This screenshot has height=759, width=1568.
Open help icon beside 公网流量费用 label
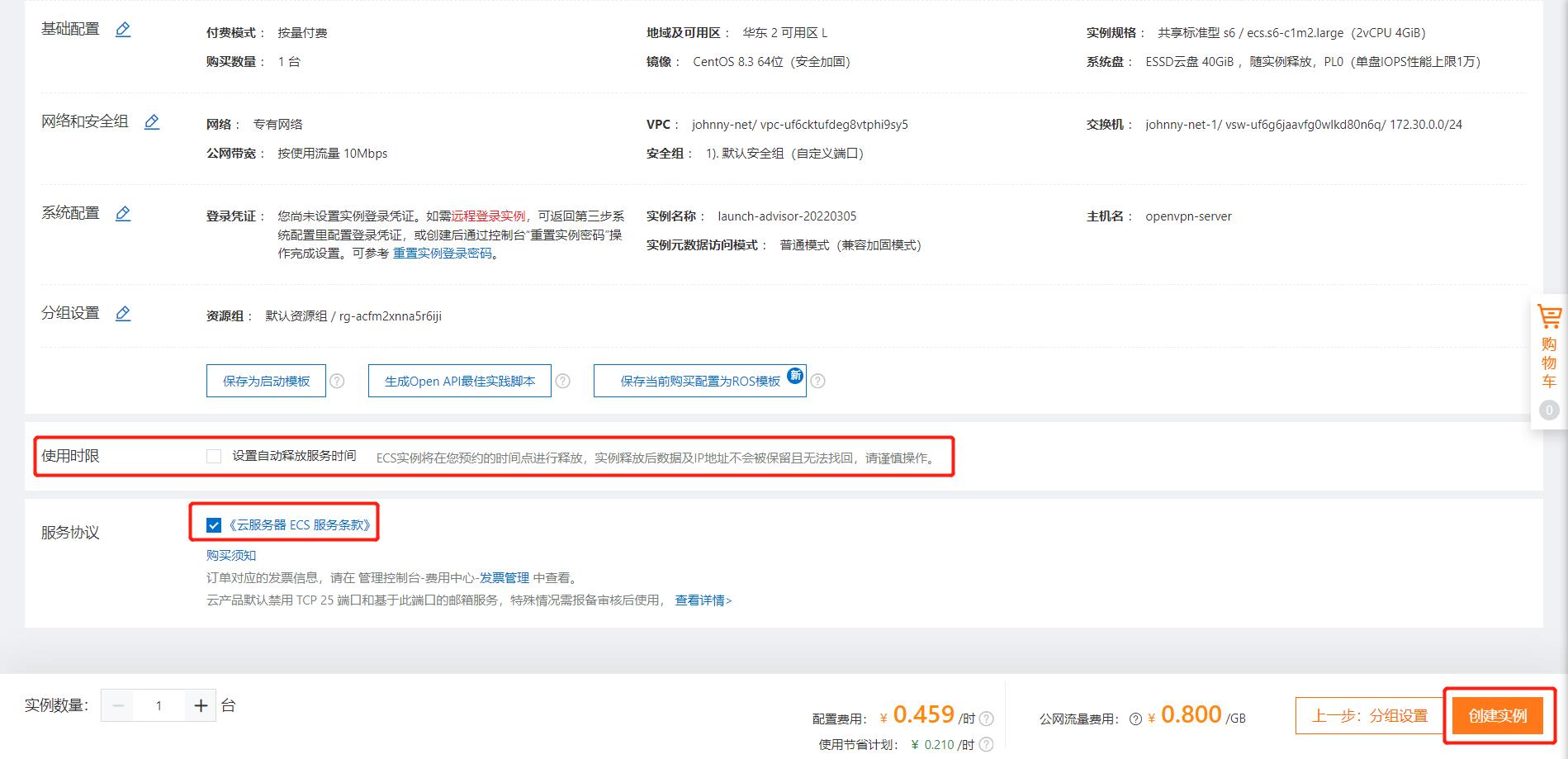(1135, 719)
